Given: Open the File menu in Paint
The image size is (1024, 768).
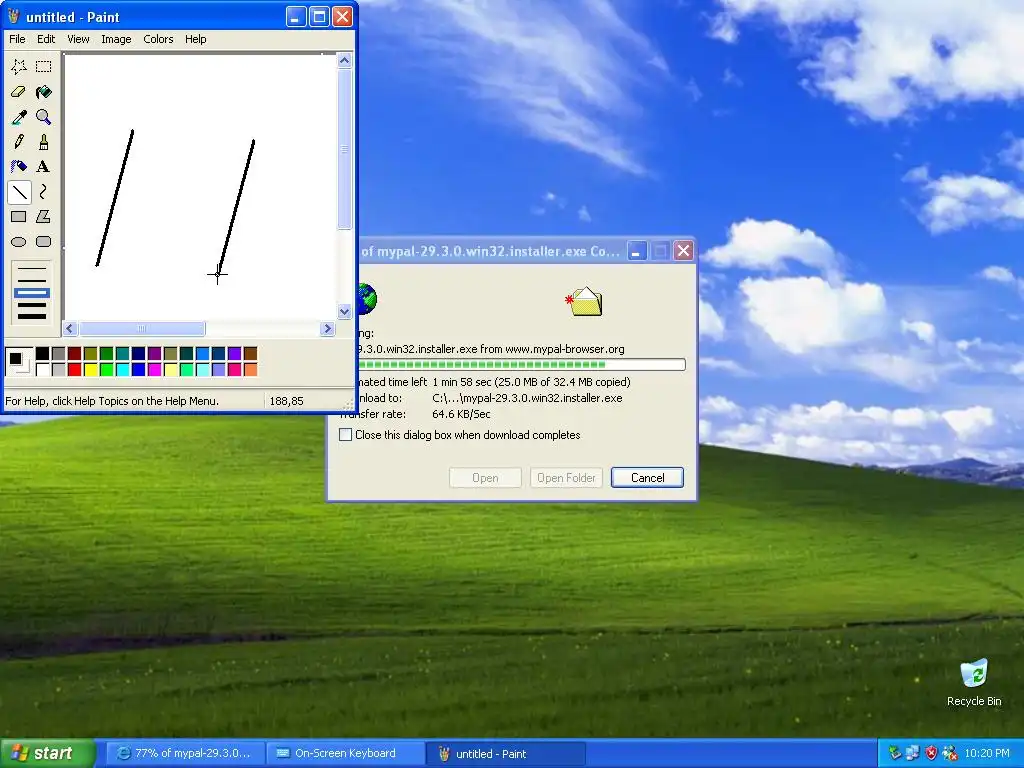Looking at the screenshot, I should click(18, 39).
